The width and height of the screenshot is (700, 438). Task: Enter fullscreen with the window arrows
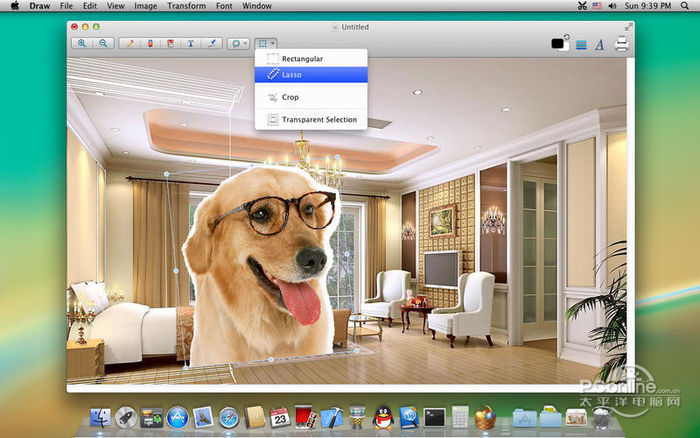(x=629, y=27)
